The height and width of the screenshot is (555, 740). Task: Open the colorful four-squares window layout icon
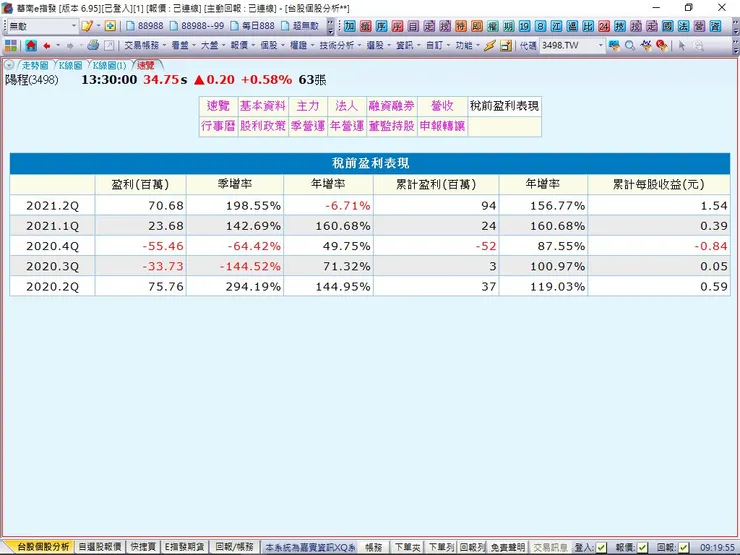click(x=11, y=45)
